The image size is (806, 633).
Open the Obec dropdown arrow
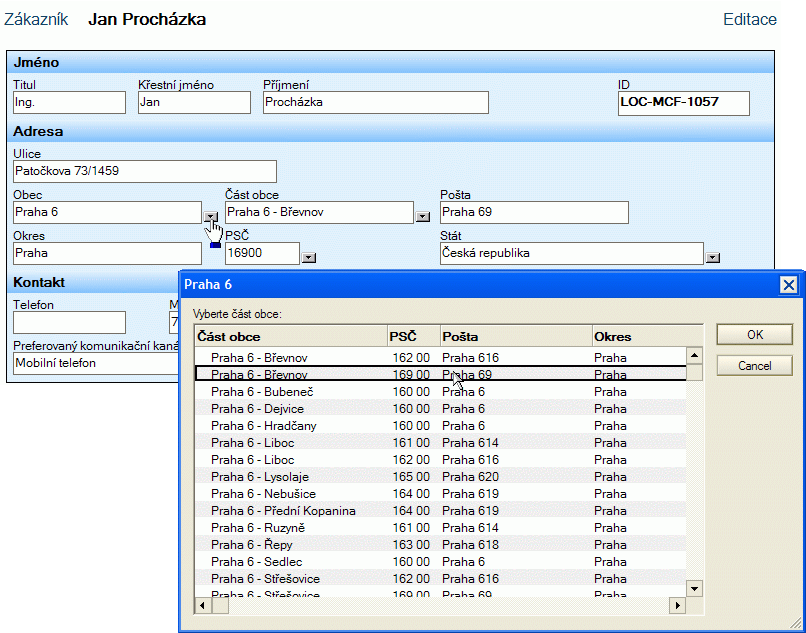pos(210,216)
